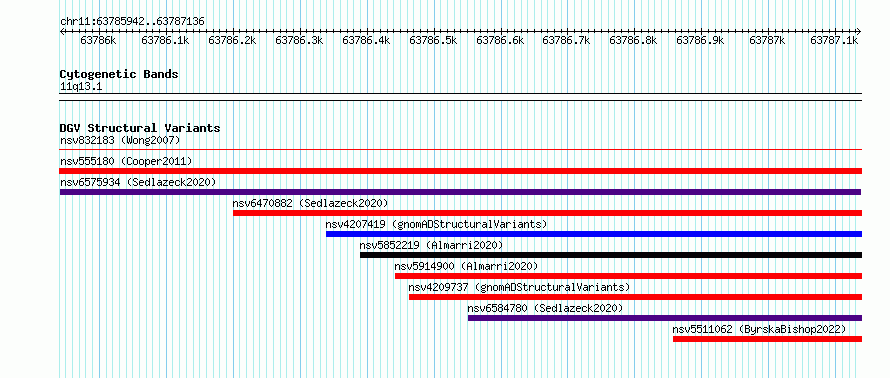Click the 63786k ruler tick label
The height and width of the screenshot is (378, 890).
99,40
